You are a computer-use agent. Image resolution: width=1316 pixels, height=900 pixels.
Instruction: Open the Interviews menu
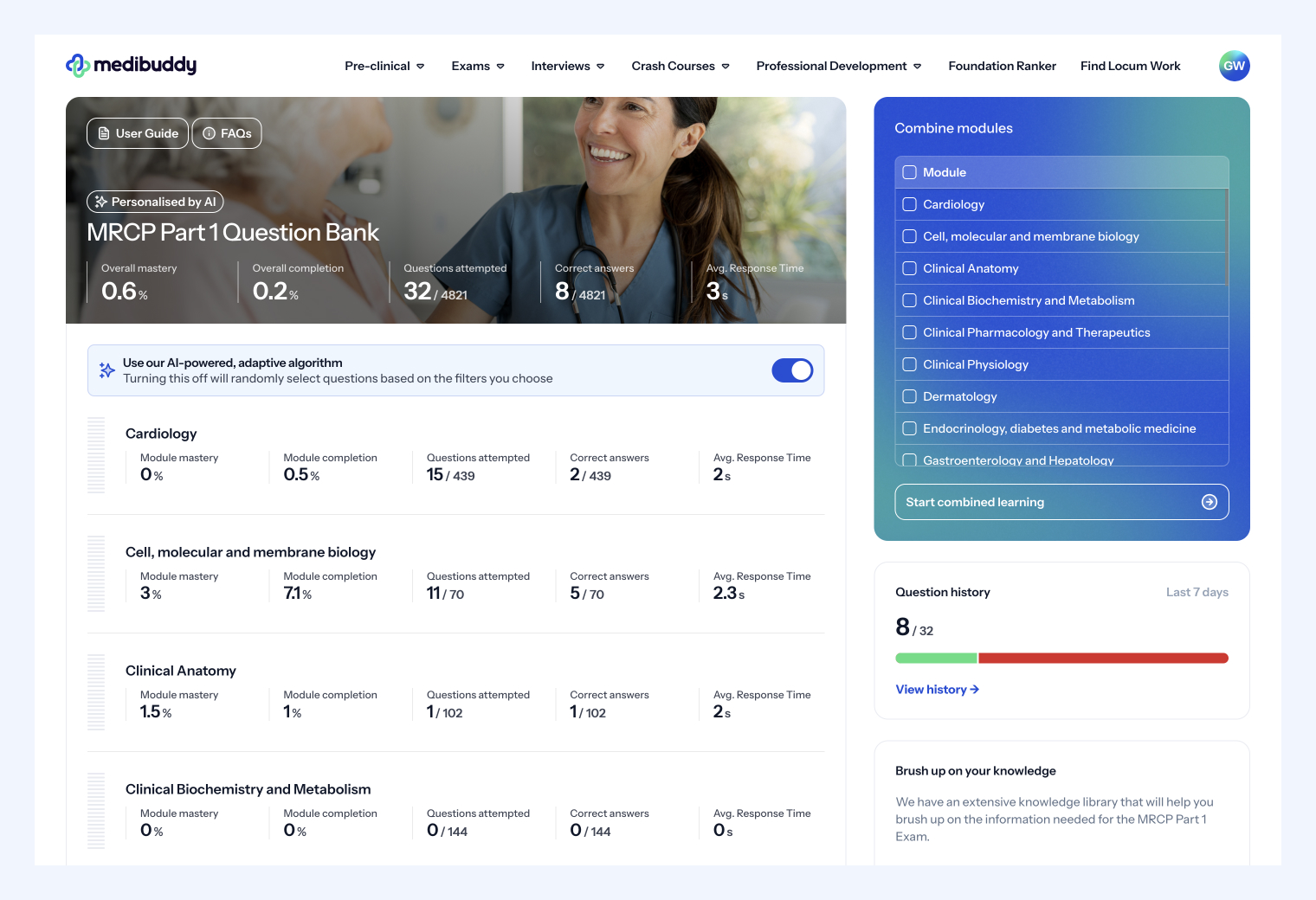568,66
